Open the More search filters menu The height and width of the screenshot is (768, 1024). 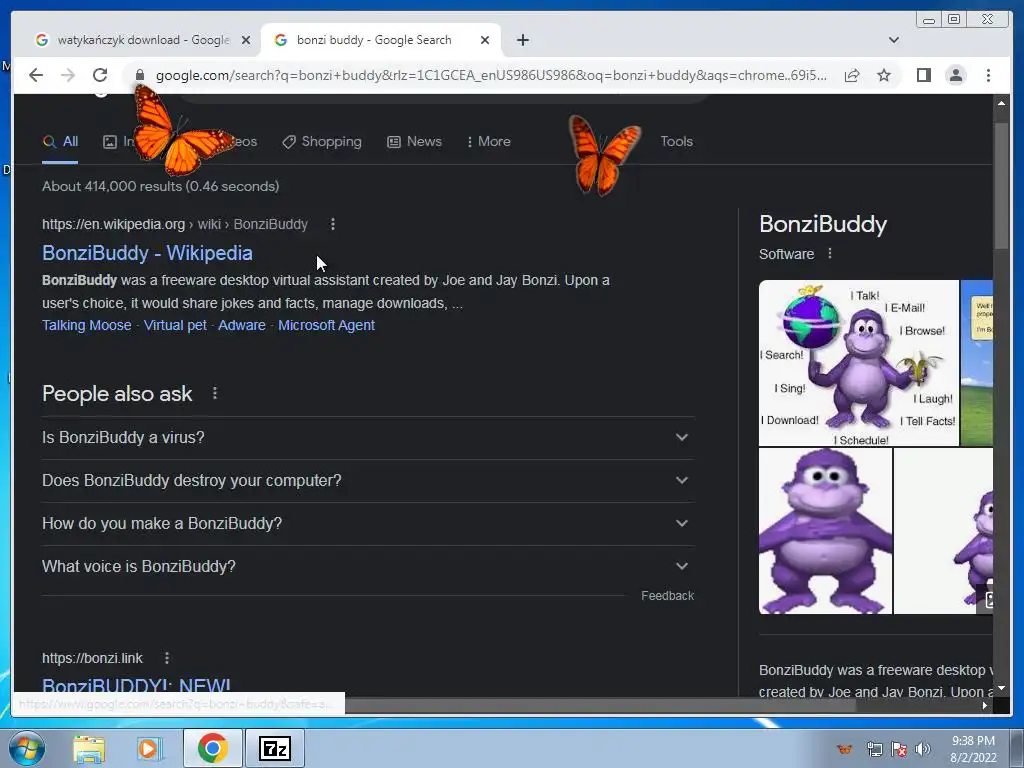tap(488, 141)
